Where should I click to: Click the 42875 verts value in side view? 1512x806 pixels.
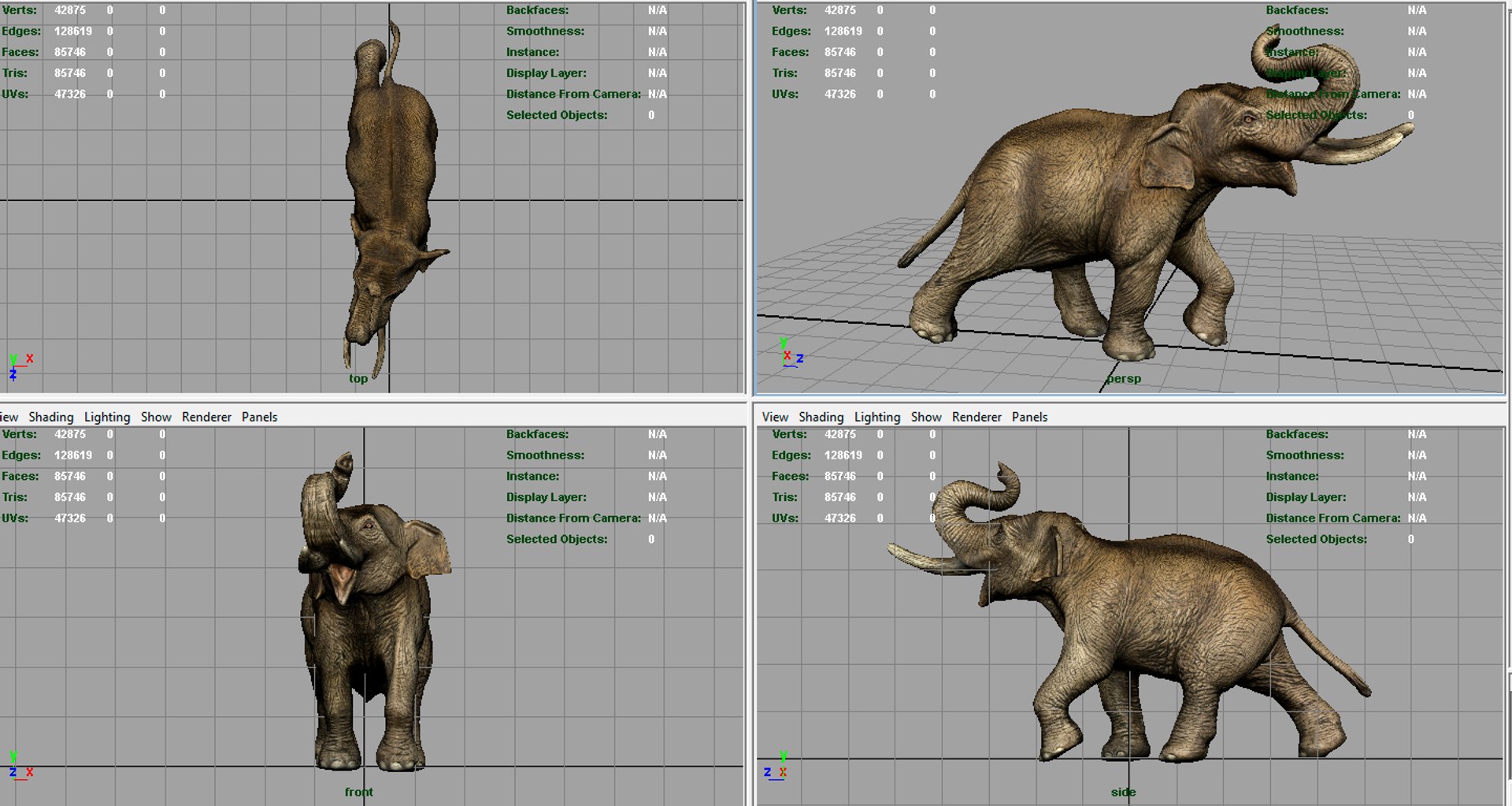[840, 434]
